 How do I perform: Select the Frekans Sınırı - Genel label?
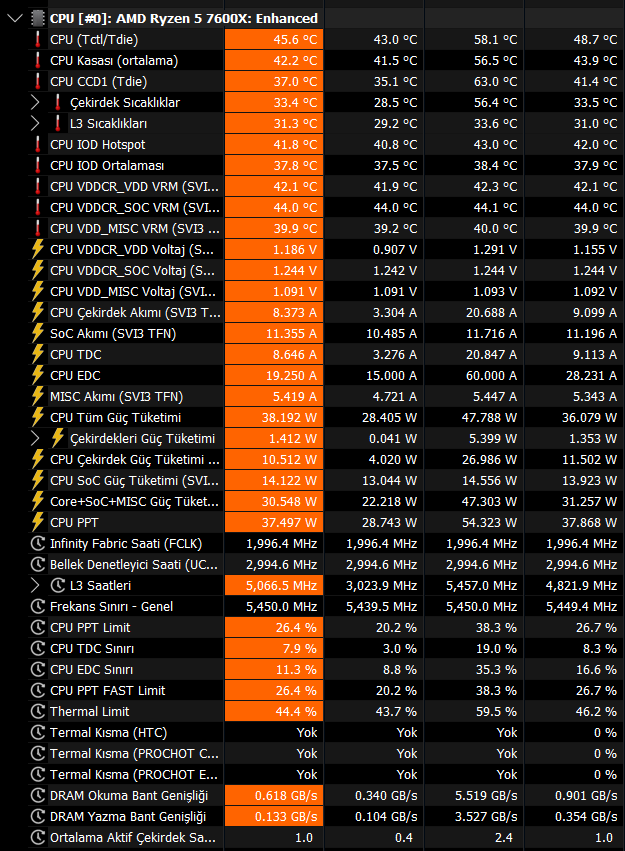tap(111, 607)
